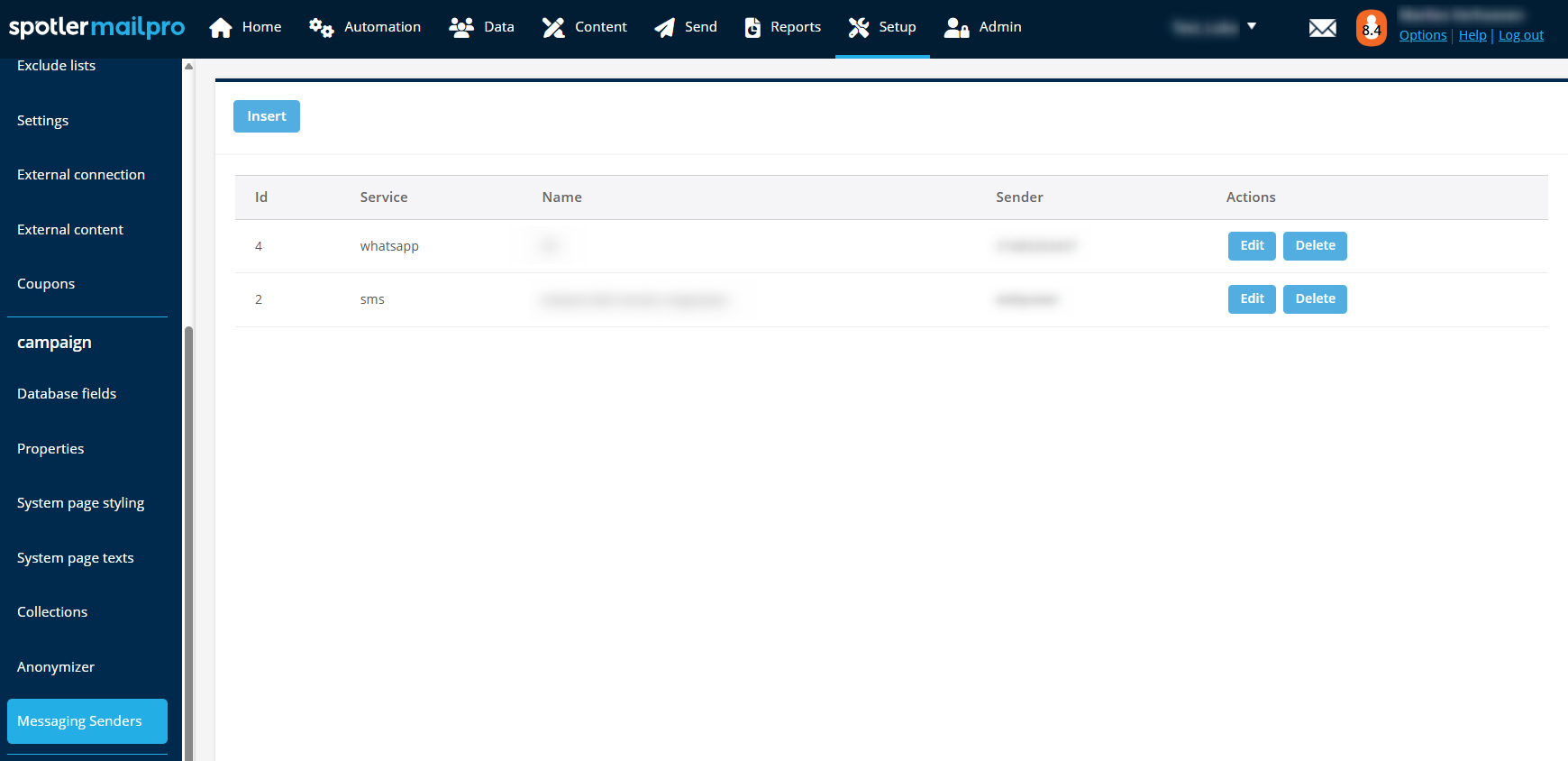This screenshot has height=761, width=1568.
Task: Select Messaging Senders in sidebar
Action: [x=87, y=721]
